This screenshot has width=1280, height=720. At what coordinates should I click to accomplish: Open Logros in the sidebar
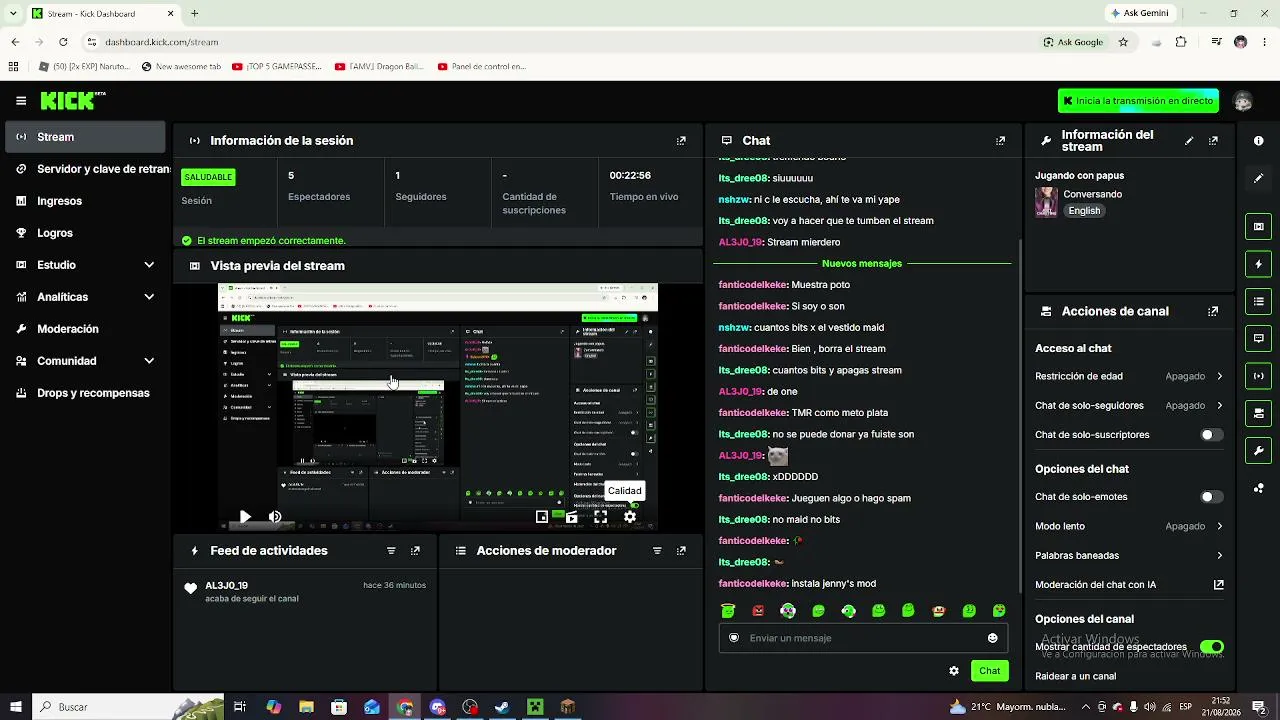point(85,233)
